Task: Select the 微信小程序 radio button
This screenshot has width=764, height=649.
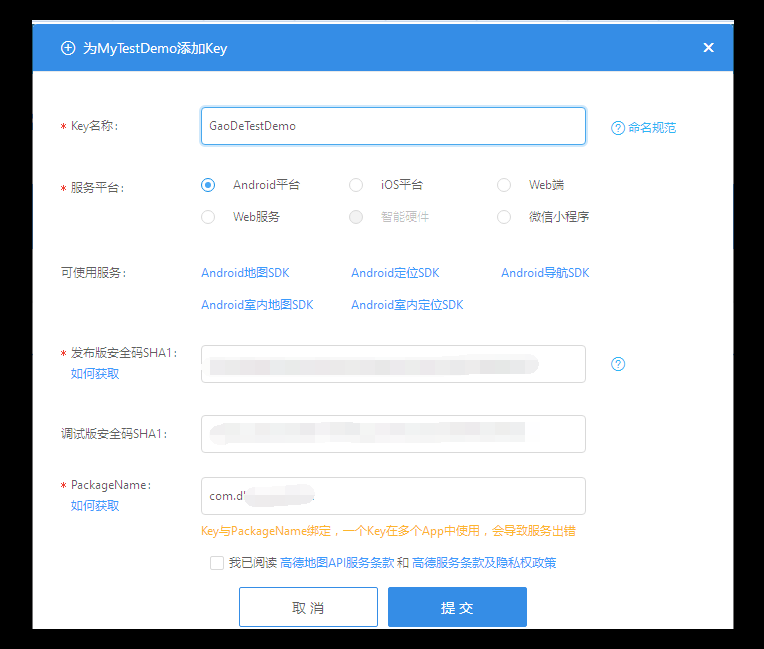Action: (x=504, y=217)
